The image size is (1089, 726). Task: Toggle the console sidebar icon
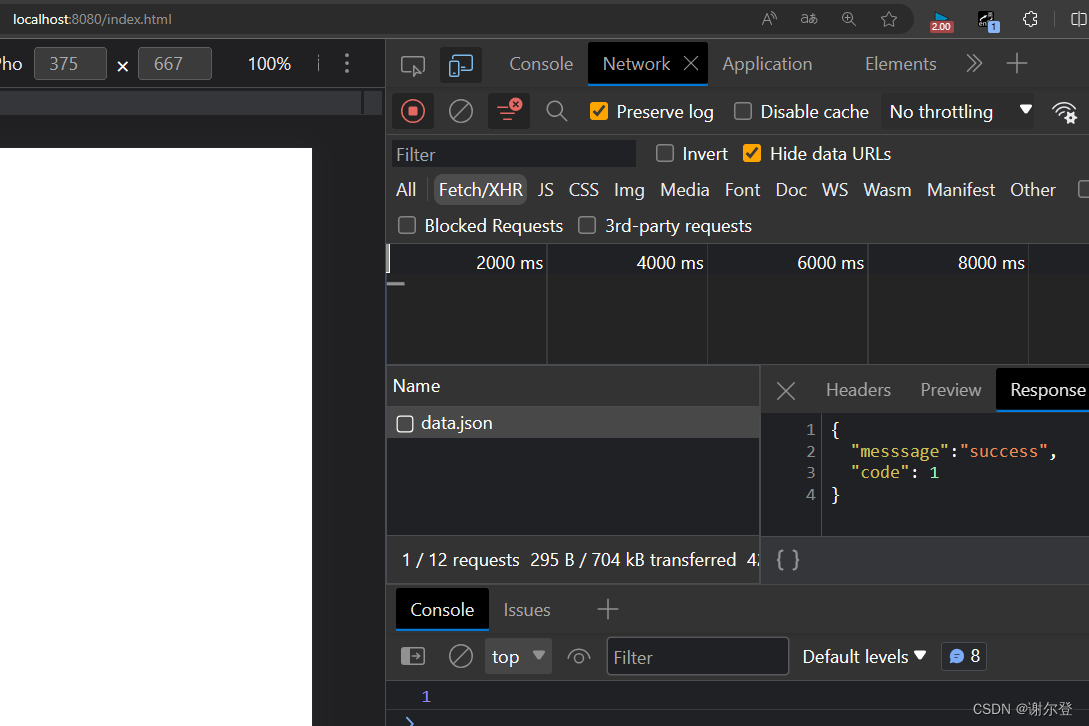tap(413, 656)
